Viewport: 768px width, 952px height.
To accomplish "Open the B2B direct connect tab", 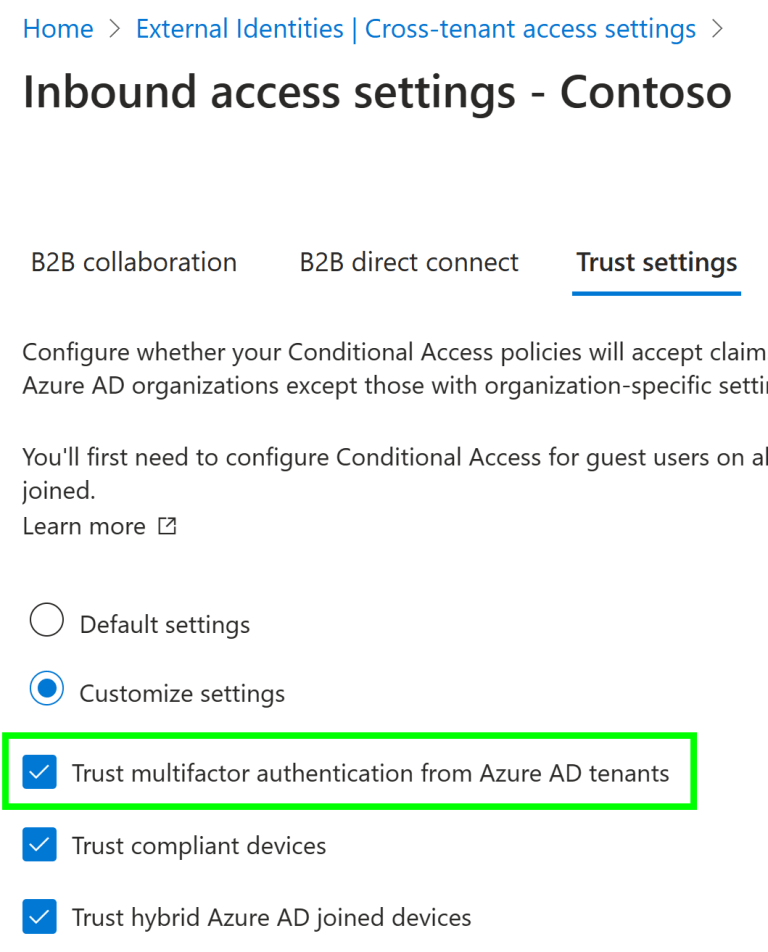I will 408,262.
